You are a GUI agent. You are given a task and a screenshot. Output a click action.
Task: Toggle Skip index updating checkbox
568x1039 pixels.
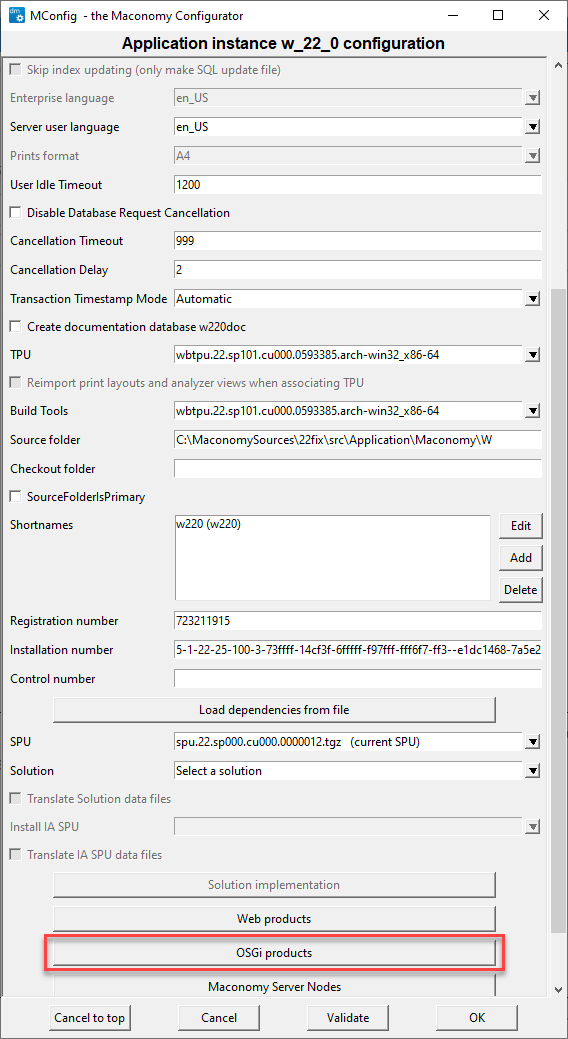15,70
